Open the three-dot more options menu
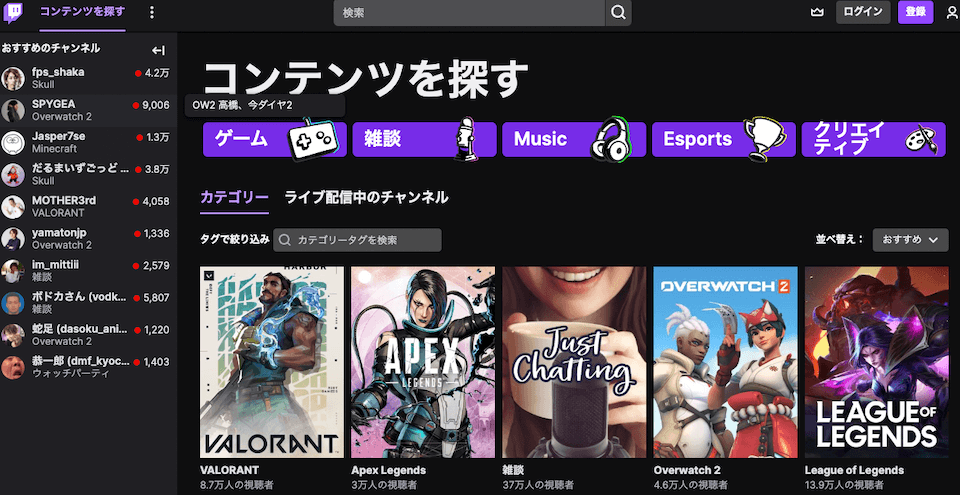Viewport: 960px width, 495px height. (x=152, y=12)
